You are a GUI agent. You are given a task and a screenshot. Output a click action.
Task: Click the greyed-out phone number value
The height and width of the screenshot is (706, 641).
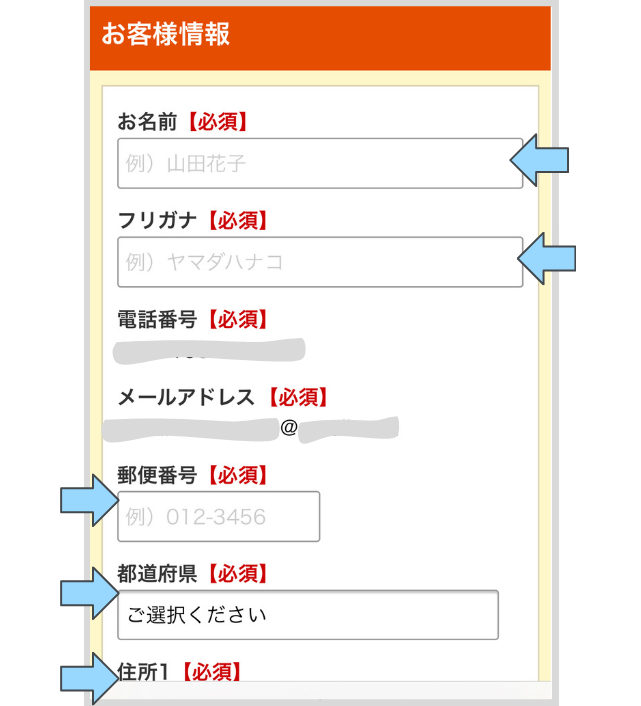point(209,351)
